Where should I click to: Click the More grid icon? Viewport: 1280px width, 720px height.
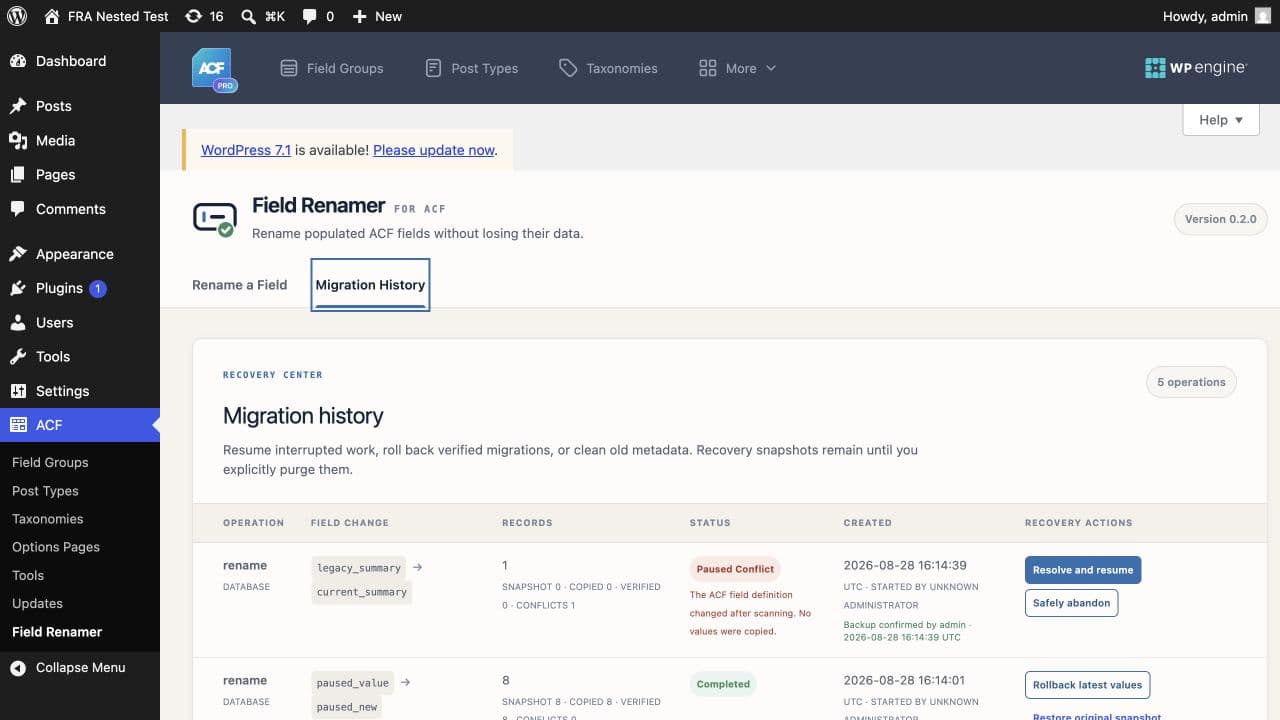[708, 68]
